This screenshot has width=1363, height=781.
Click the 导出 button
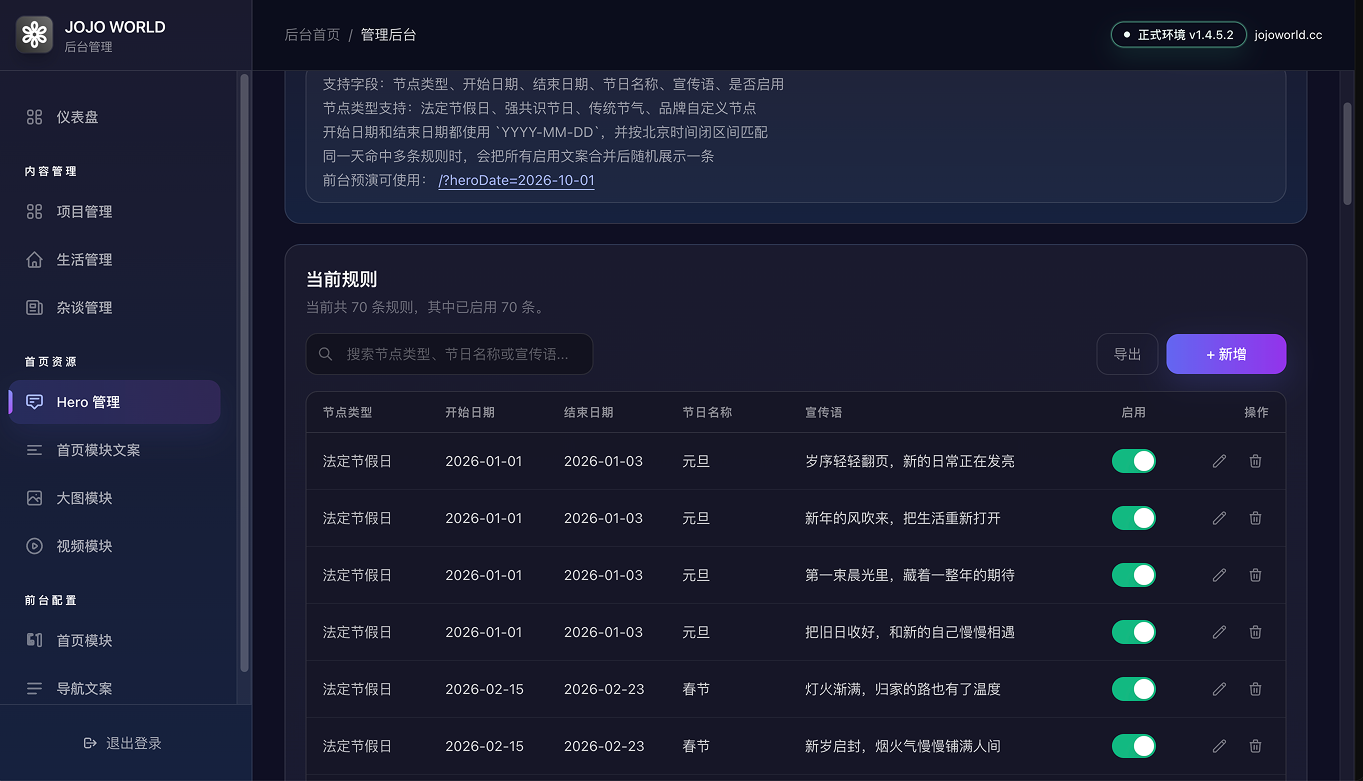[x=1127, y=354]
